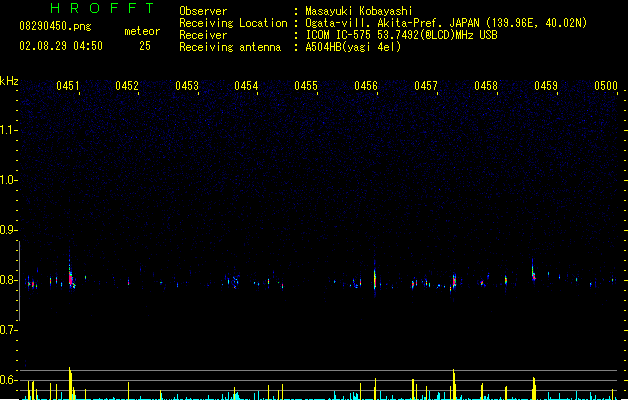Click the 0454 time marker
This screenshot has width=629, height=400.
tap(246, 86)
